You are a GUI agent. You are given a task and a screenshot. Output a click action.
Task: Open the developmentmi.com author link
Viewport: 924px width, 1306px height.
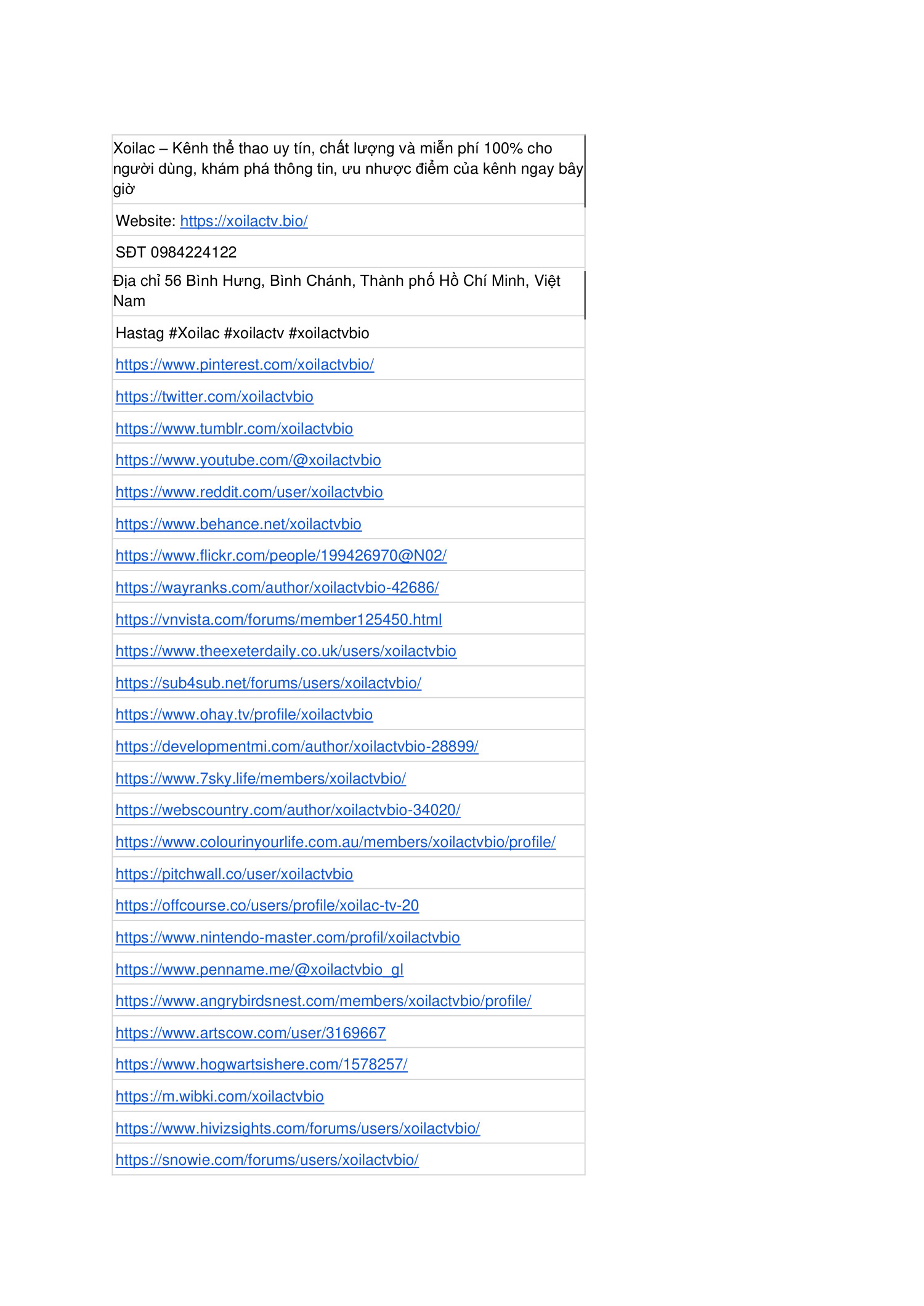pyautogui.click(x=297, y=747)
